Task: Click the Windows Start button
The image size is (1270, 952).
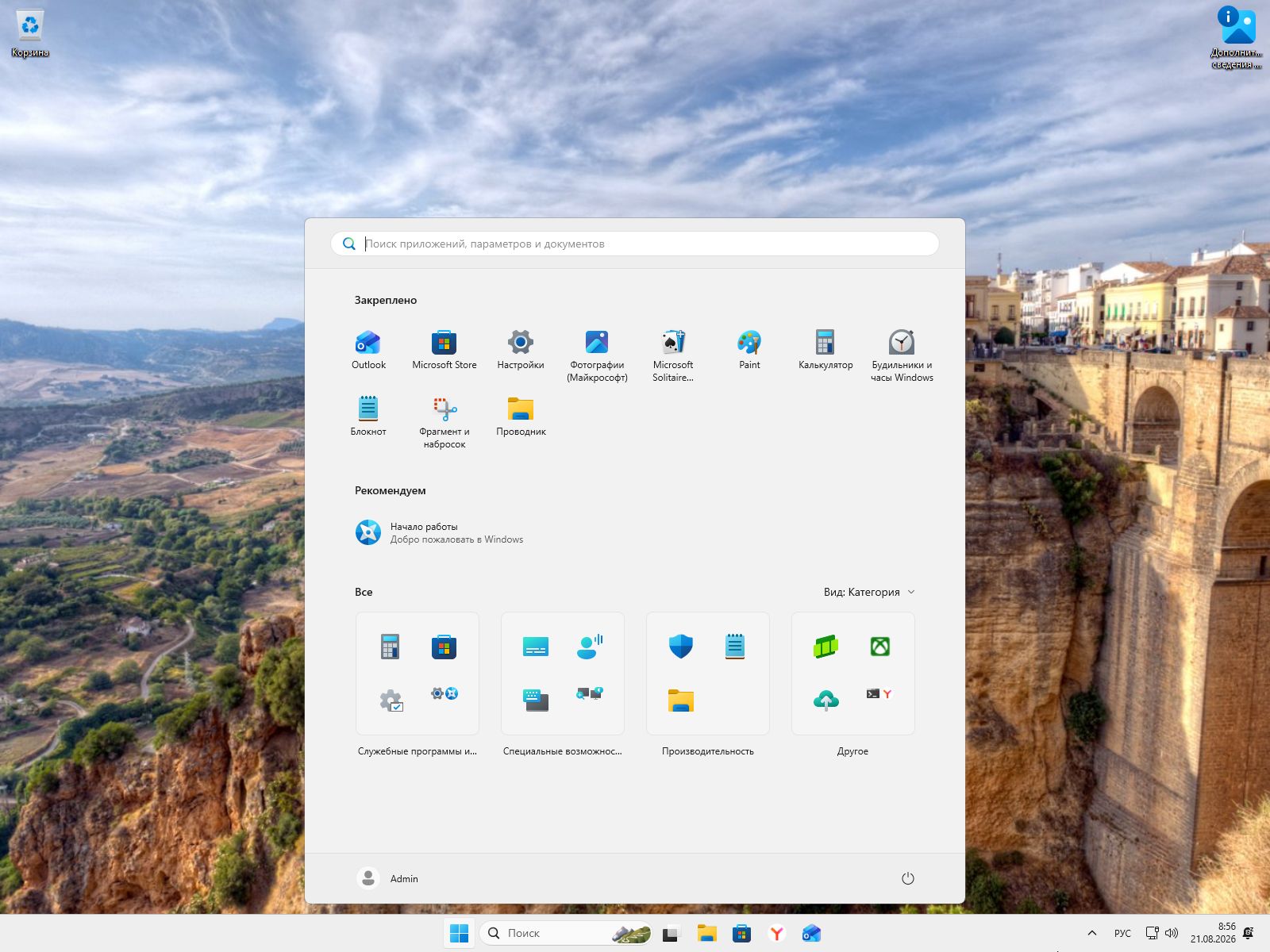Action: pos(459,933)
